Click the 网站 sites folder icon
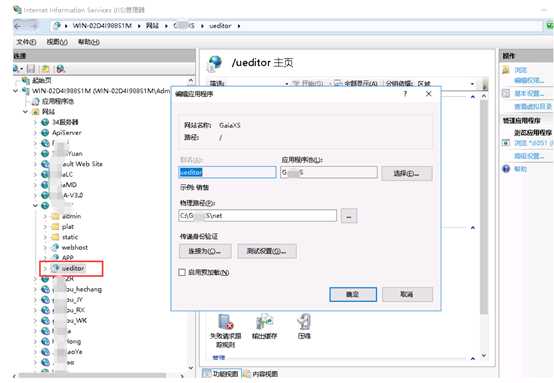Screen dimensions: 554x383 pyautogui.click(x=35, y=112)
